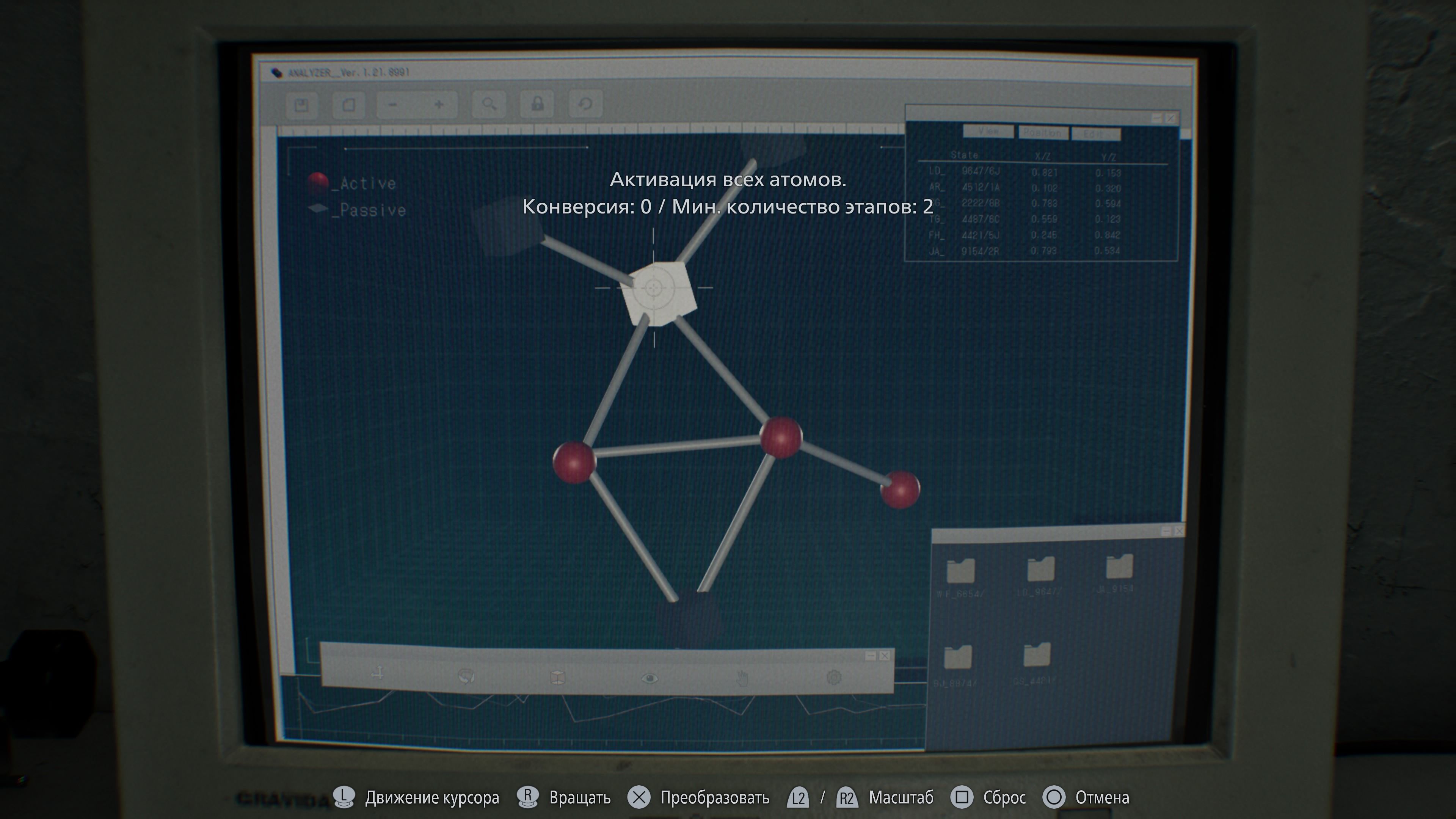Click the circular undo arrow icon
Screen dimensions: 1456x819
[585, 104]
